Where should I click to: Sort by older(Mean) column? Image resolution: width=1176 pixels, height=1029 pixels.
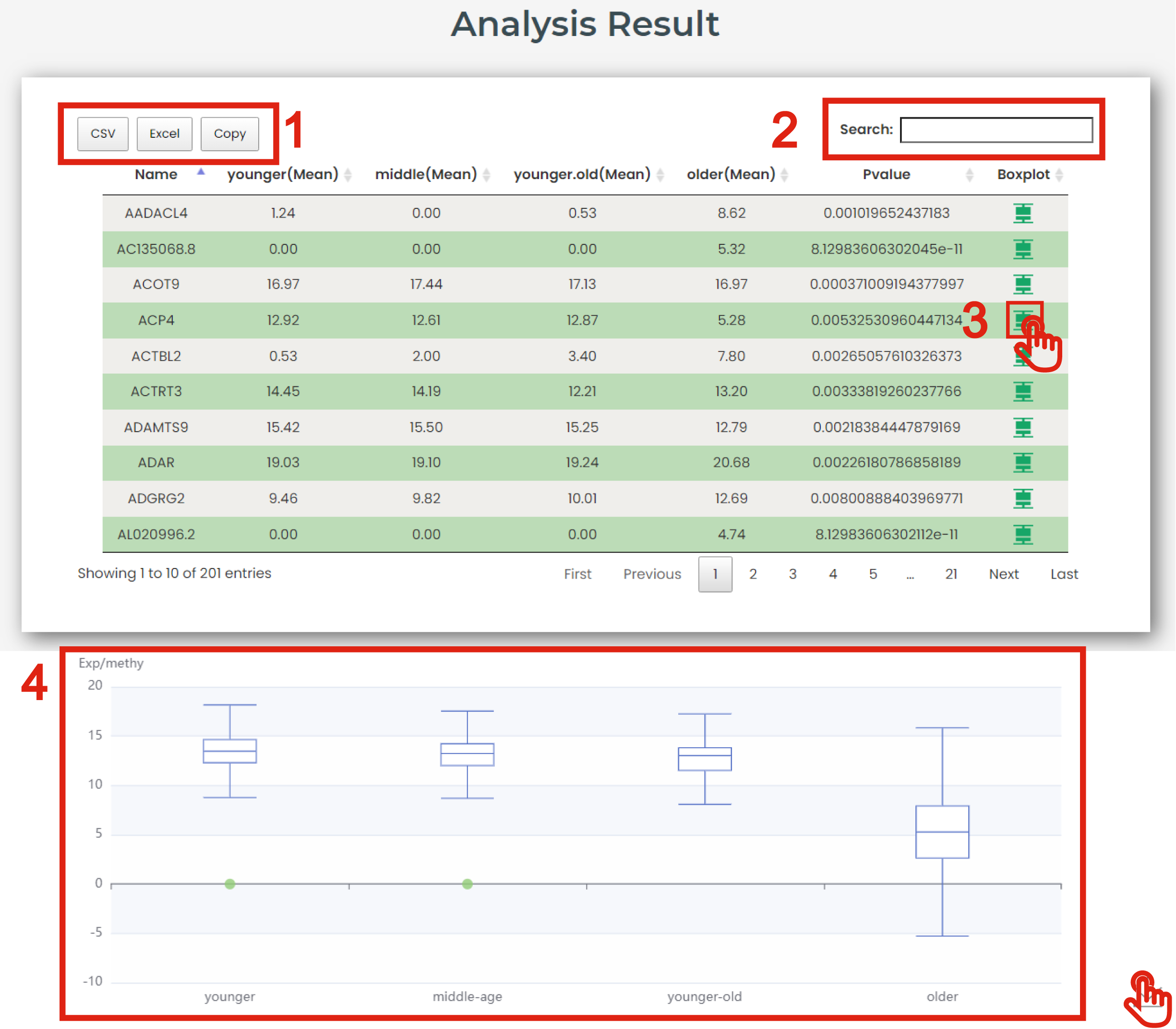tap(731, 175)
